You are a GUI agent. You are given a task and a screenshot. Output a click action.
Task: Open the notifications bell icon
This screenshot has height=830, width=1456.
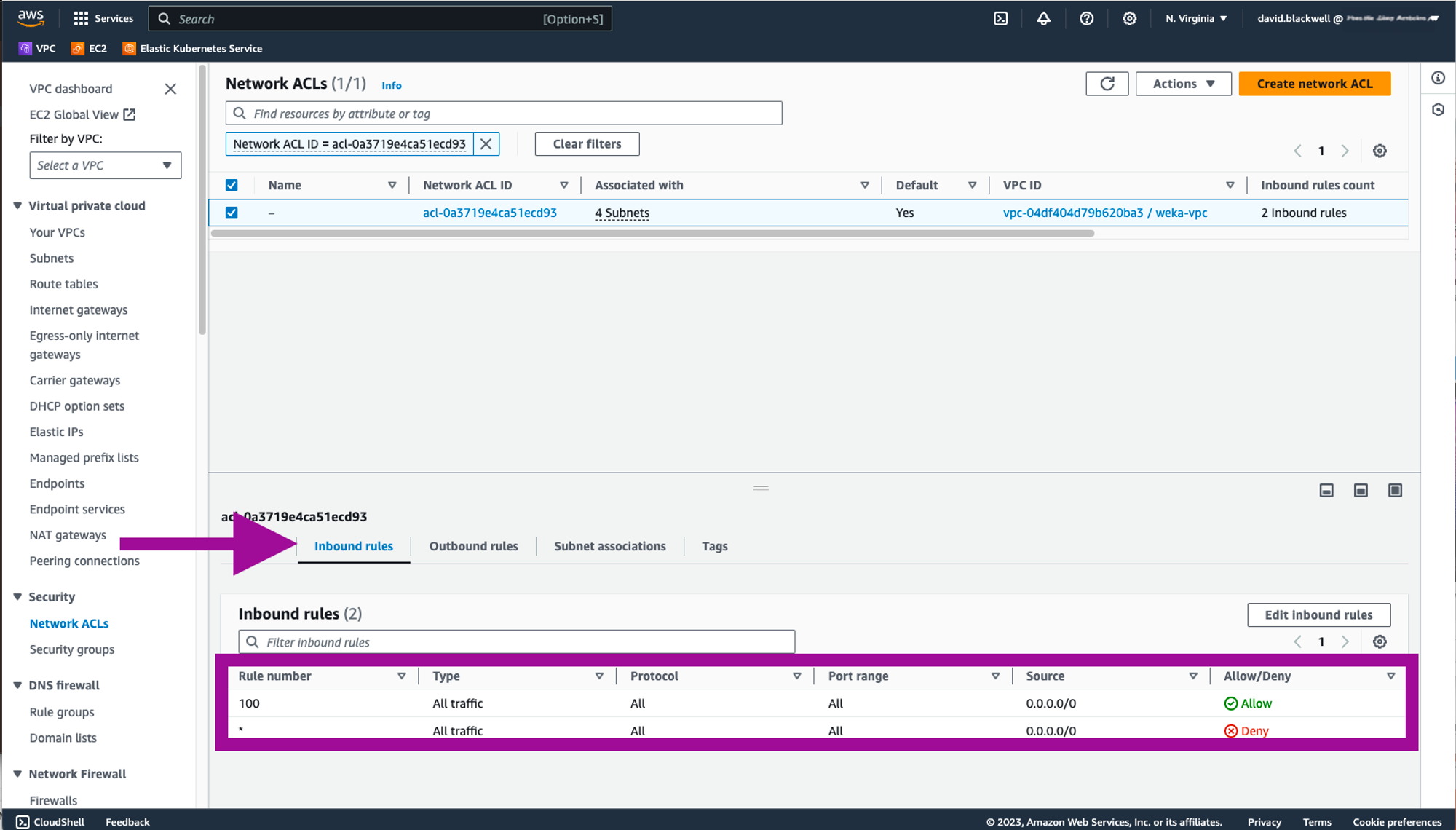pyautogui.click(x=1043, y=19)
